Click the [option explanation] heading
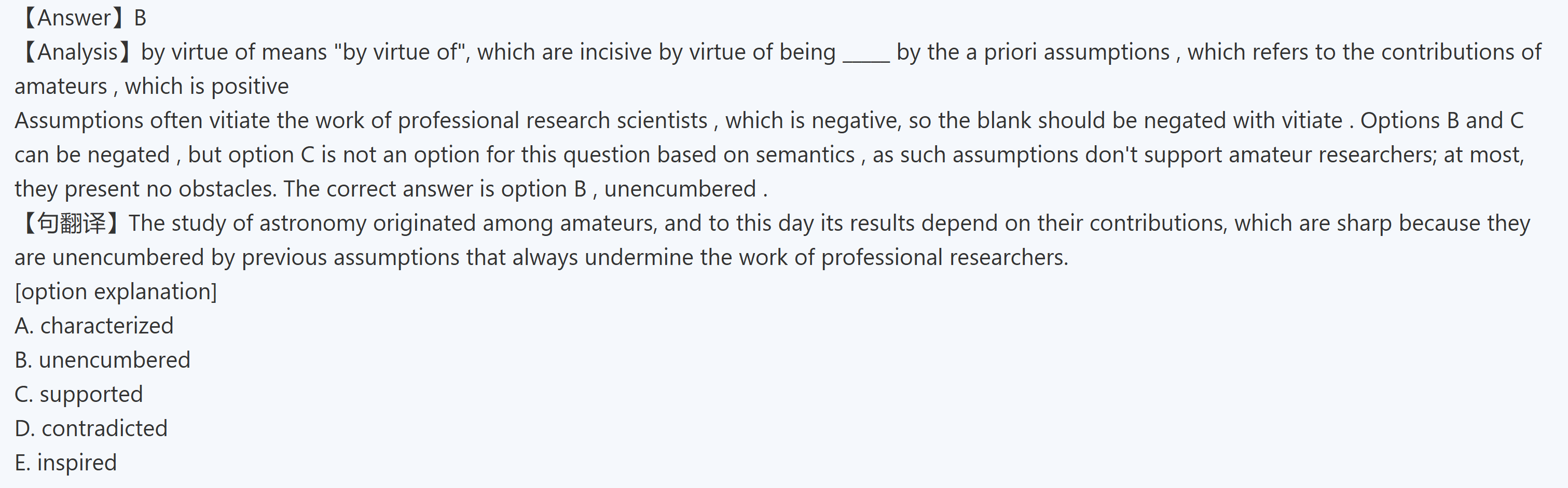Screen dimensions: 1568x488 (x=116, y=291)
